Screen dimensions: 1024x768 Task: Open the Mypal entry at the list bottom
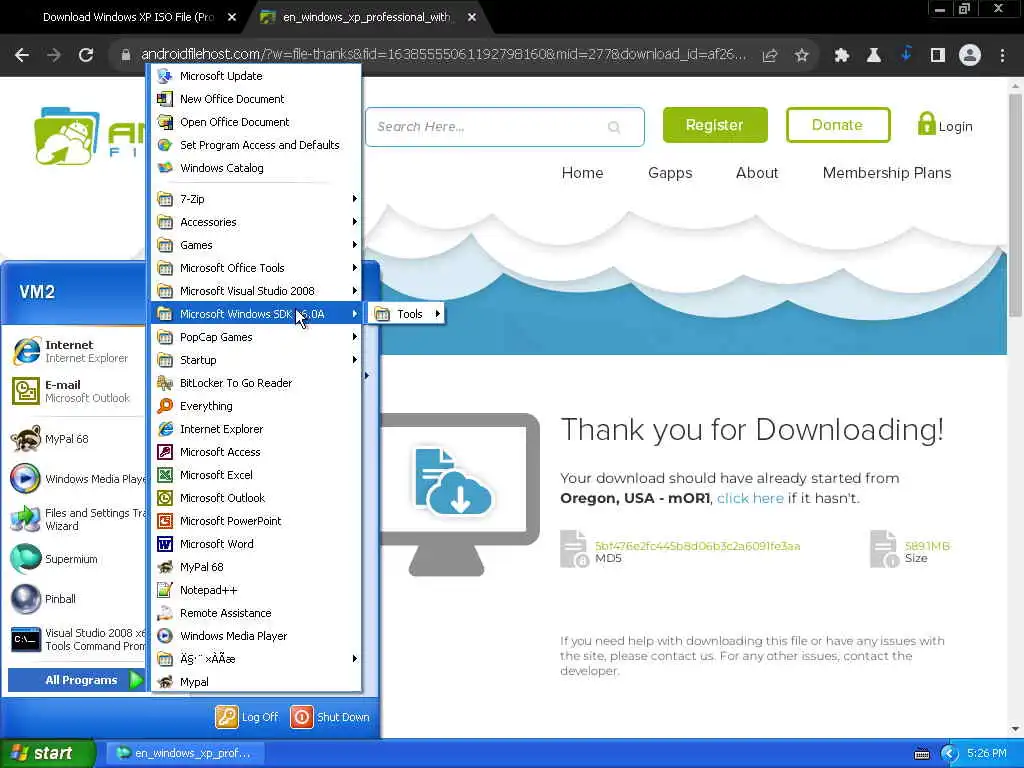point(256,682)
